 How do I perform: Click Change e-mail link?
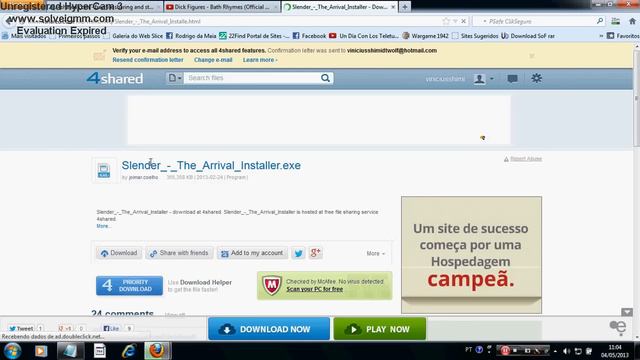[x=213, y=60]
